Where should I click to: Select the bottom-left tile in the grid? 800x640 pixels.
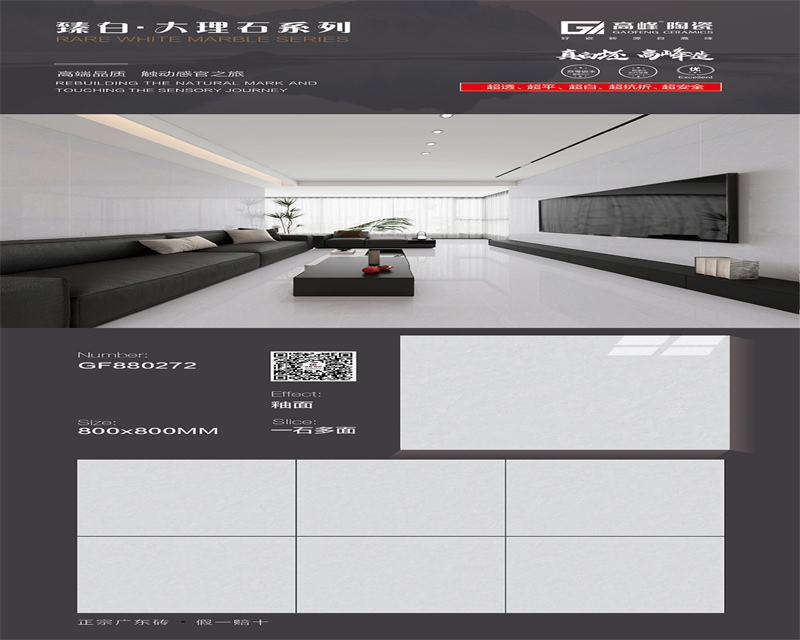[x=185, y=574]
